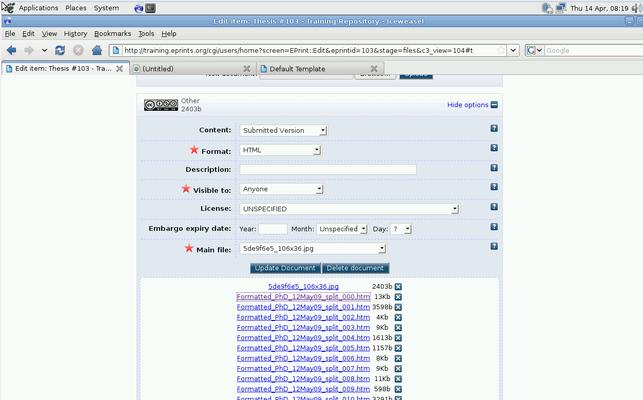Close the Edit item Thesis #103 tab

[119, 69]
